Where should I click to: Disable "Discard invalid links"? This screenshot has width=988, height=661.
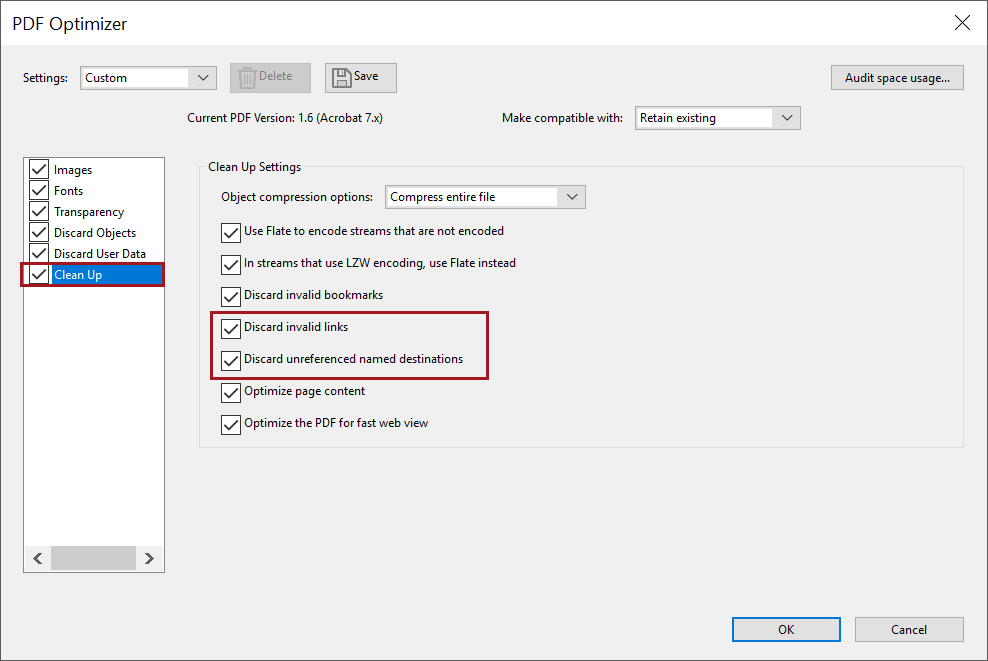[231, 327]
